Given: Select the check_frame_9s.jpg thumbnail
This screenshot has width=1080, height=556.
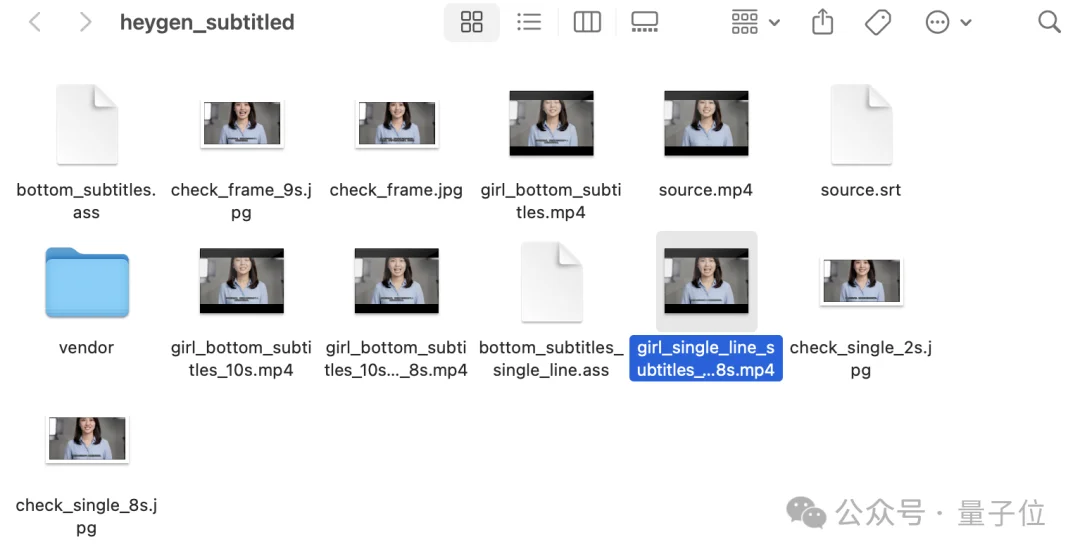Looking at the screenshot, I should [x=242, y=123].
